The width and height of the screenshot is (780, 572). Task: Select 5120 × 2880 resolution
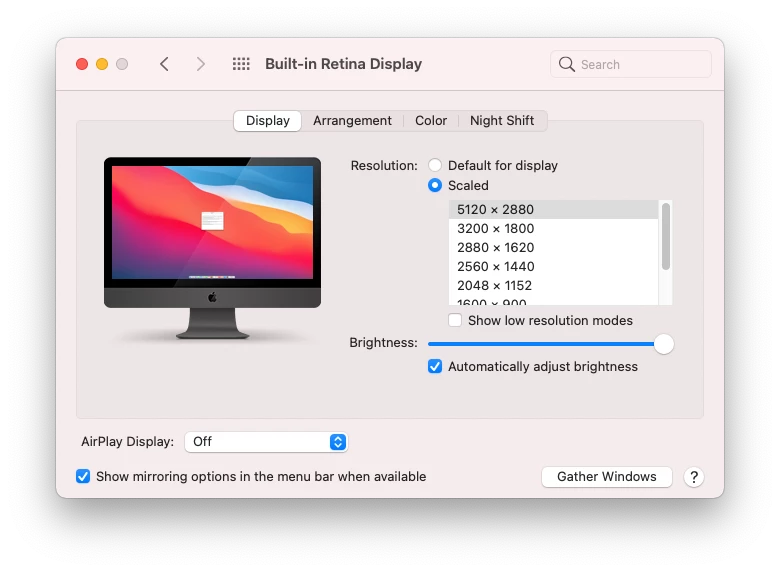tap(553, 209)
